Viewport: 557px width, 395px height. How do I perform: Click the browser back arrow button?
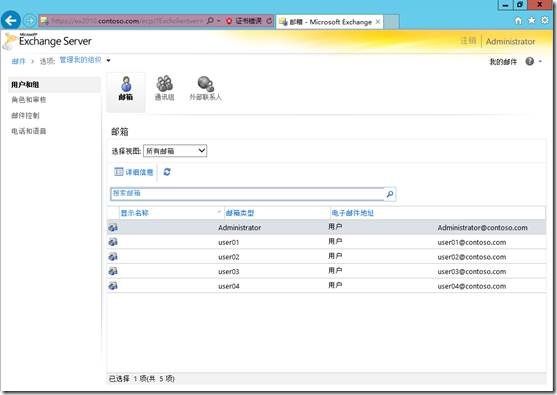point(11,21)
